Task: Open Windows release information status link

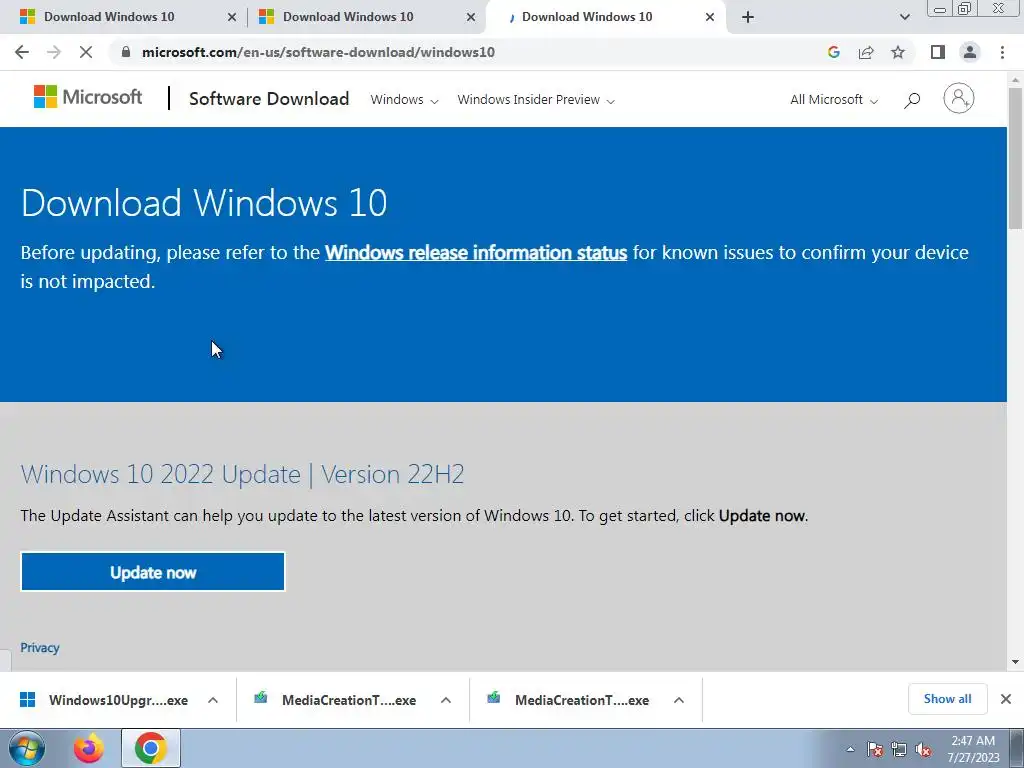Action: [476, 253]
